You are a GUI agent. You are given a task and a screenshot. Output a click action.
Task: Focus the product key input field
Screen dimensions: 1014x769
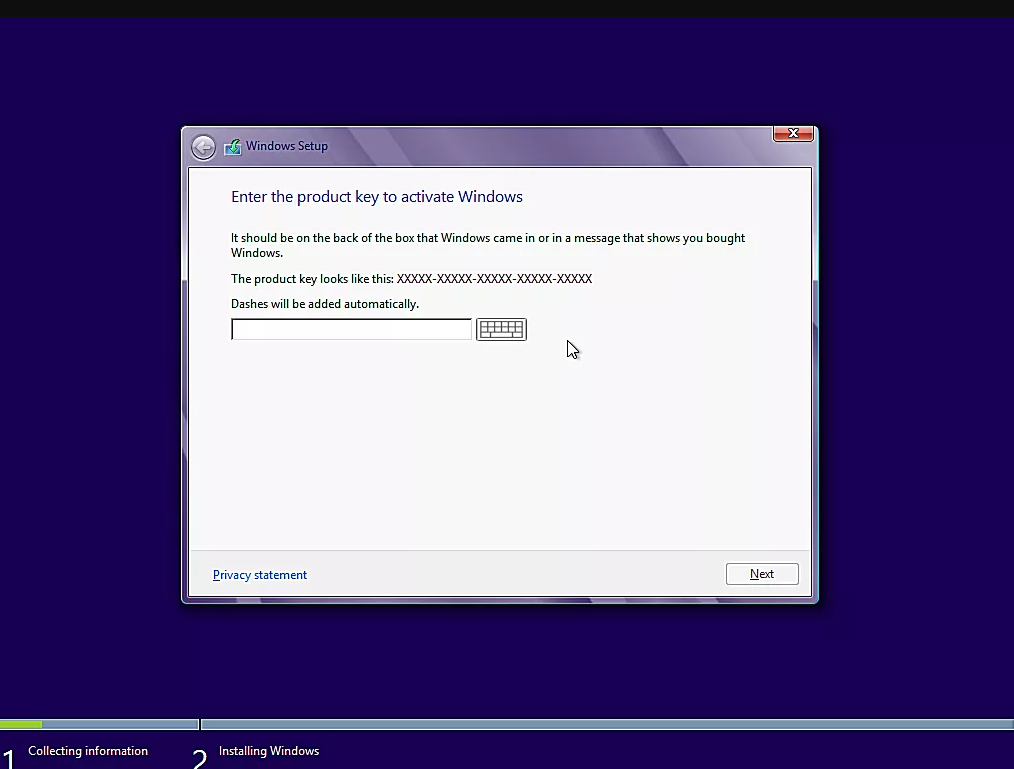(x=351, y=329)
